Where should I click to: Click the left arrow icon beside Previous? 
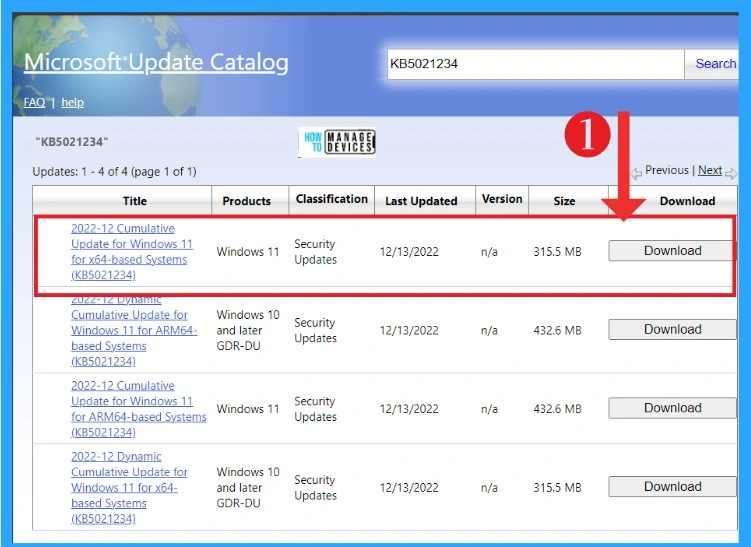pyautogui.click(x=636, y=173)
